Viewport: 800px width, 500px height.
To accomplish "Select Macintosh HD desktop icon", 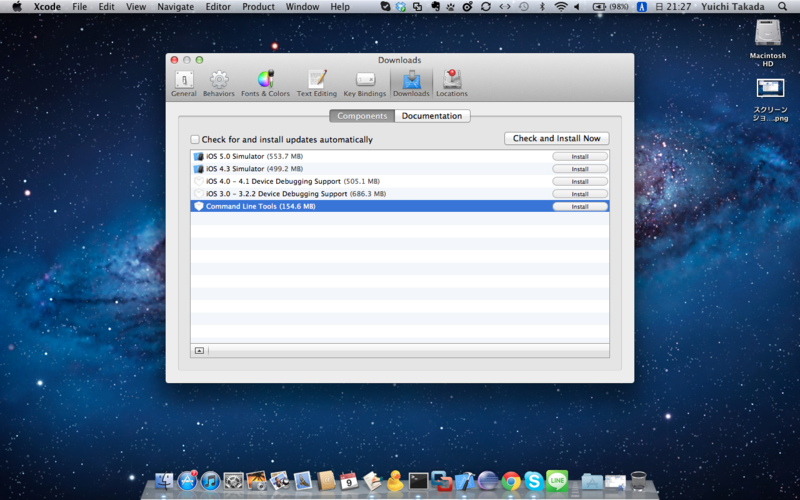I will [x=768, y=43].
